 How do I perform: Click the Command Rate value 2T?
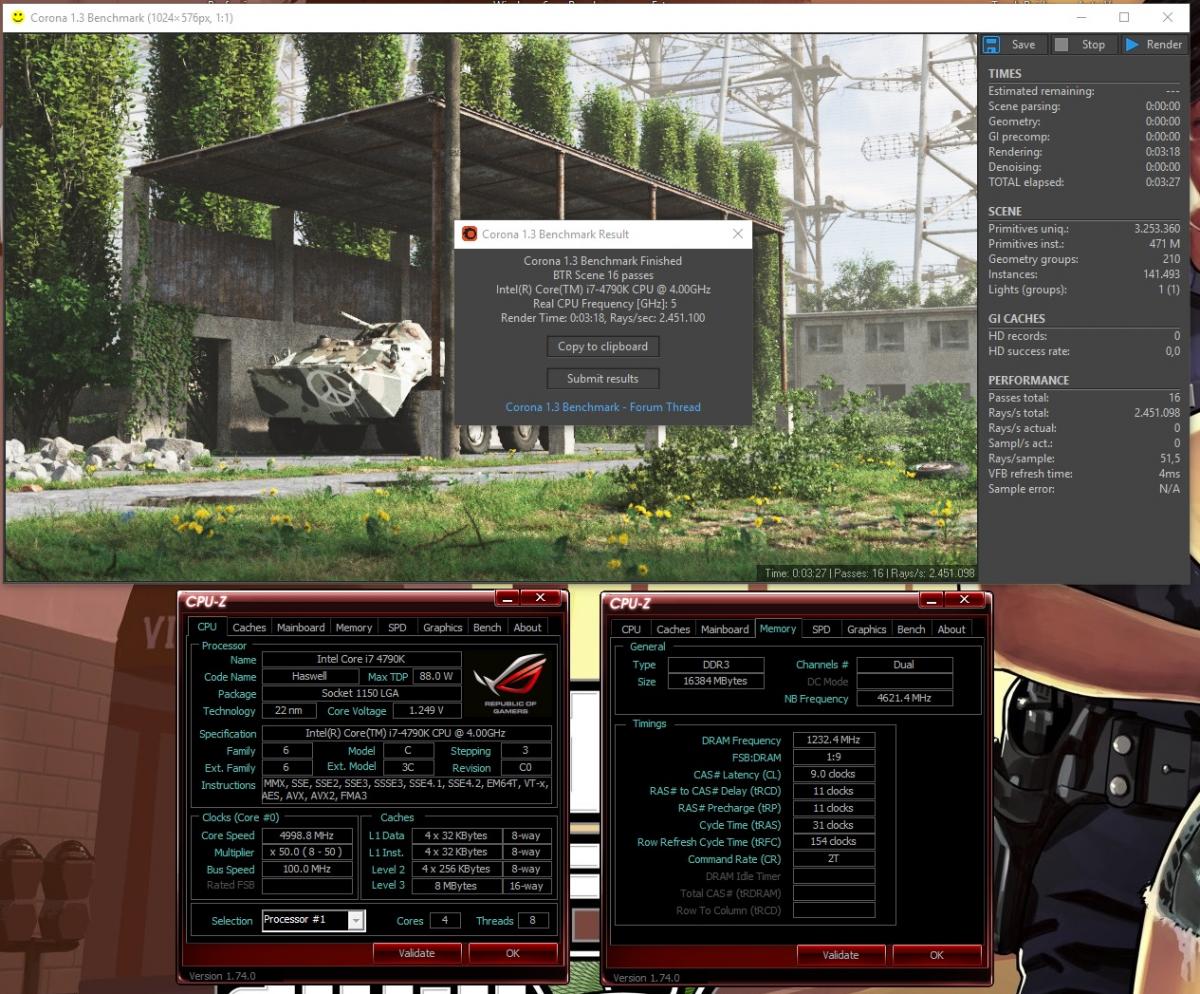tap(833, 859)
